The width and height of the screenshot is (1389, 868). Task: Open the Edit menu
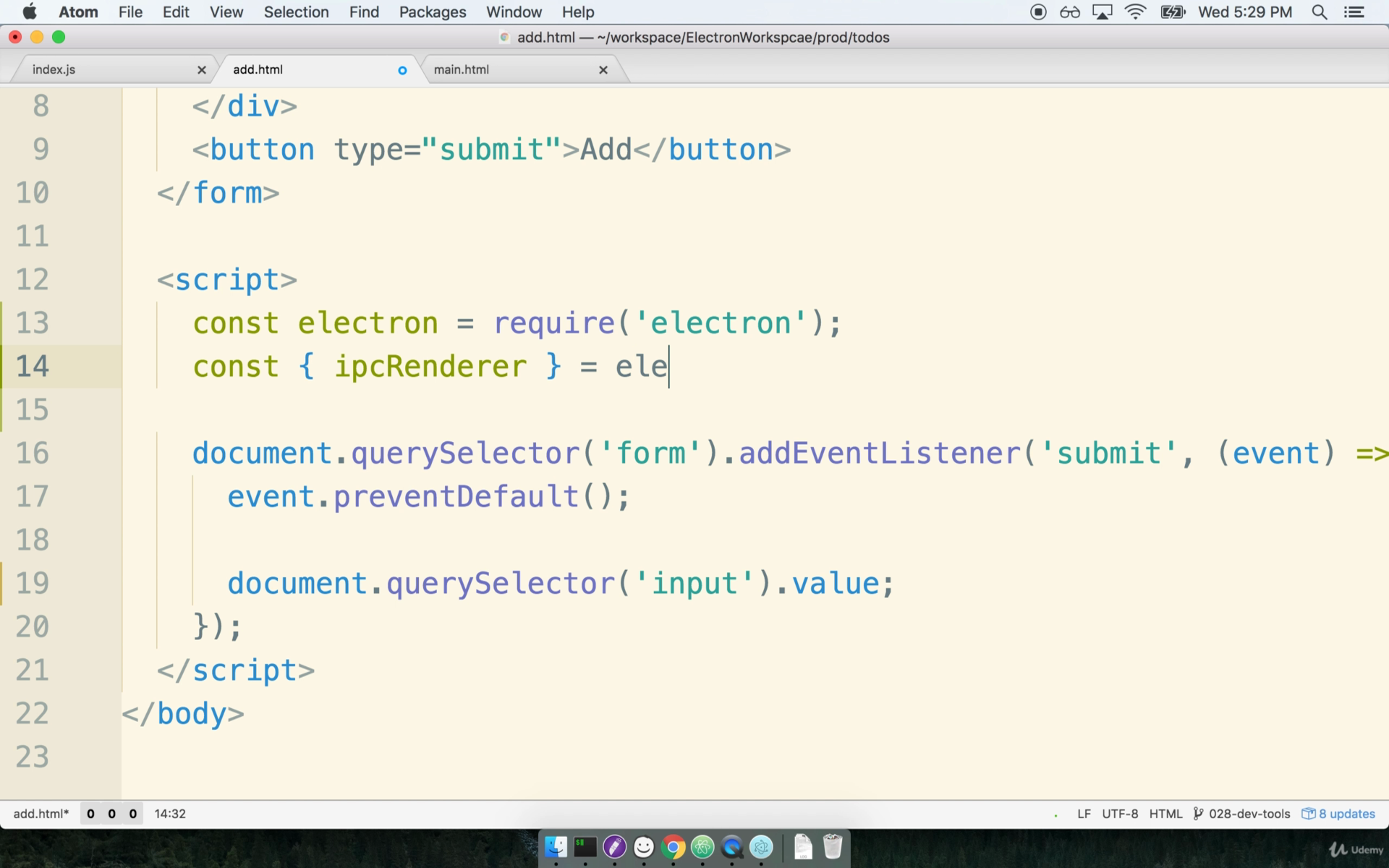coord(176,12)
